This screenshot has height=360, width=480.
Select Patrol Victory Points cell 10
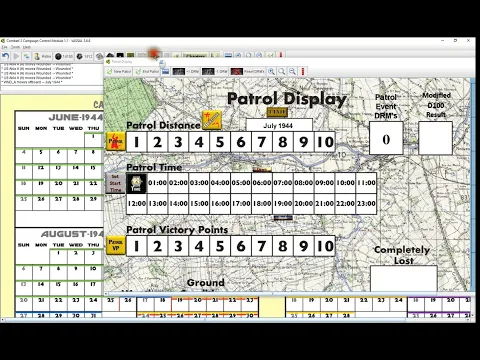click(325, 246)
